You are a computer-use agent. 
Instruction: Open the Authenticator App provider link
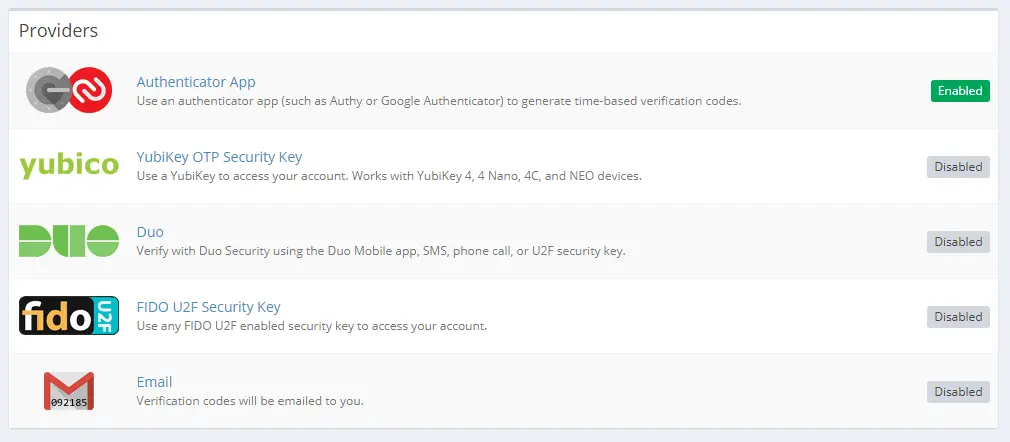click(x=196, y=82)
